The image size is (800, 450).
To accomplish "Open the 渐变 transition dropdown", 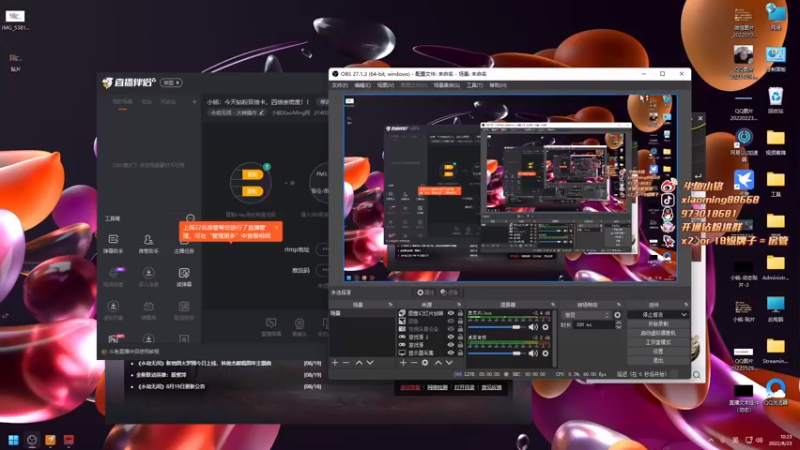I will [x=586, y=315].
